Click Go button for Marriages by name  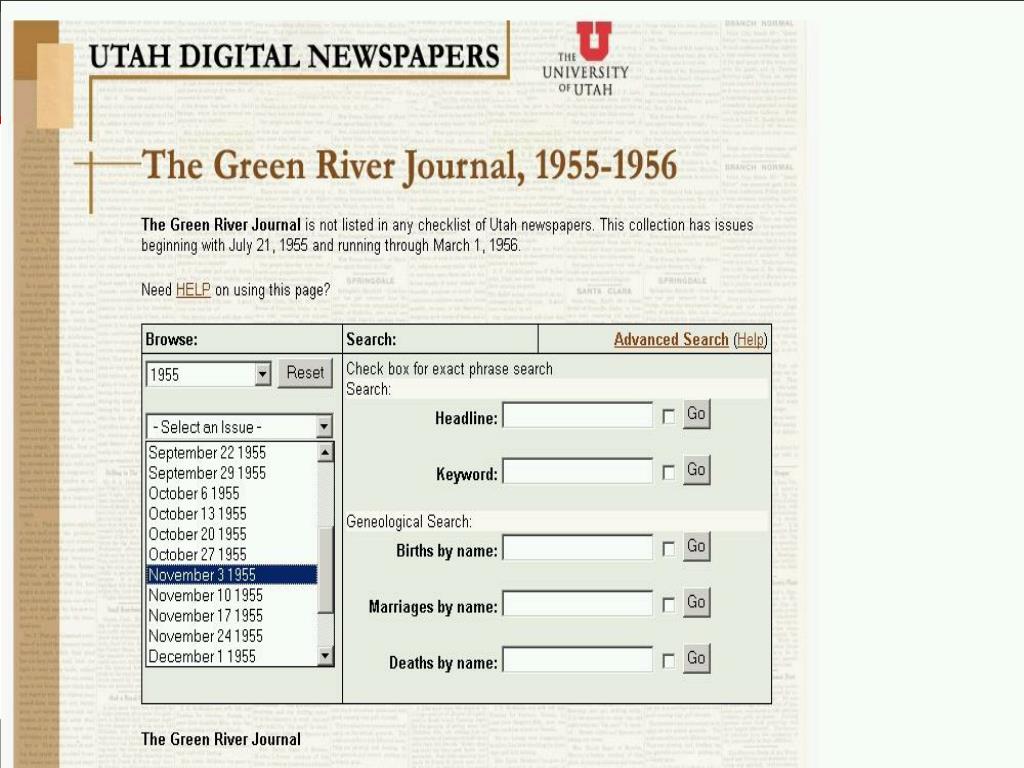(696, 603)
